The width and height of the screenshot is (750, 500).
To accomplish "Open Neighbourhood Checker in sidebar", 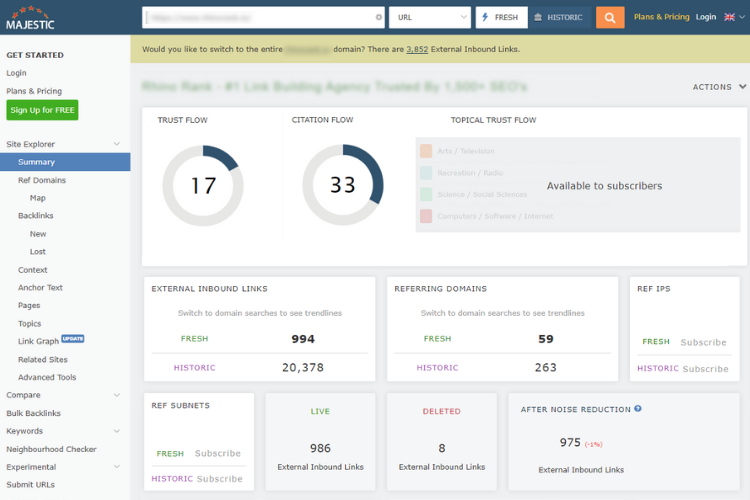I will tap(51, 449).
